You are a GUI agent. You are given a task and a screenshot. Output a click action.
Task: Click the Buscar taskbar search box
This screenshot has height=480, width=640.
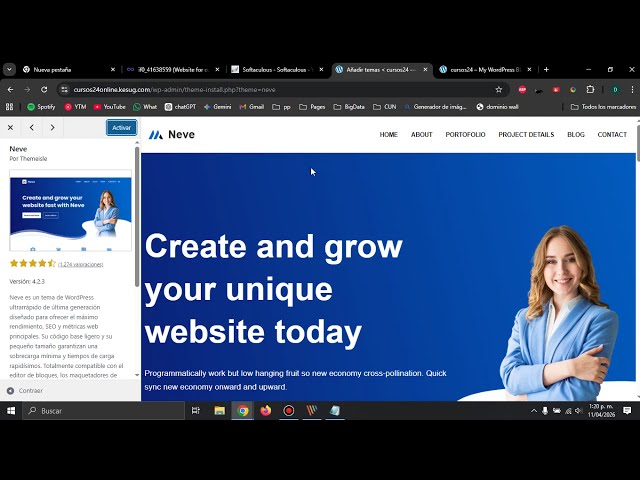[x=103, y=411]
